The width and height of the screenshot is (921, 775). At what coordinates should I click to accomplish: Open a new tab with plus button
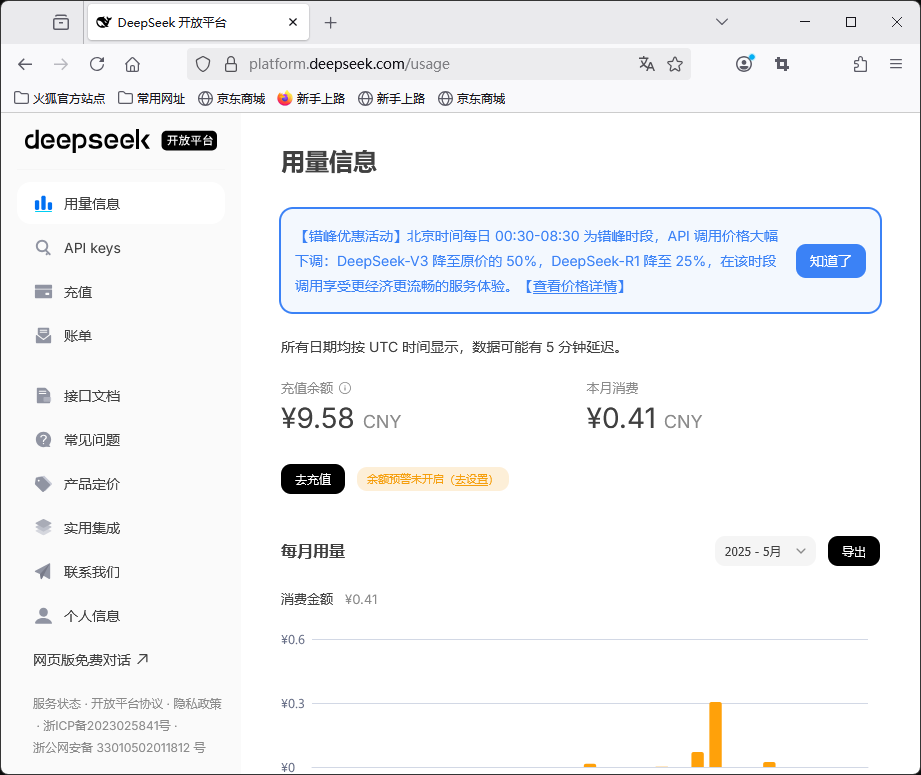pos(331,22)
